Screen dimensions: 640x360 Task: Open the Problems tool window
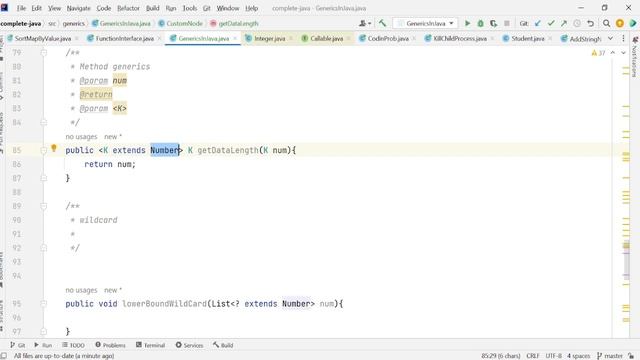point(110,345)
